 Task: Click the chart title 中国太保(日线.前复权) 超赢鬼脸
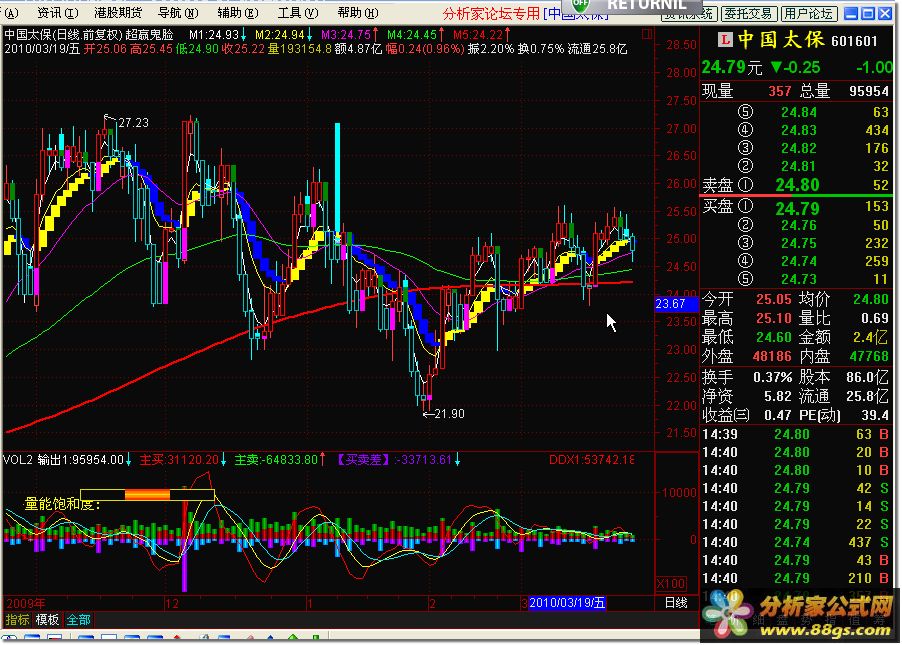(89, 35)
